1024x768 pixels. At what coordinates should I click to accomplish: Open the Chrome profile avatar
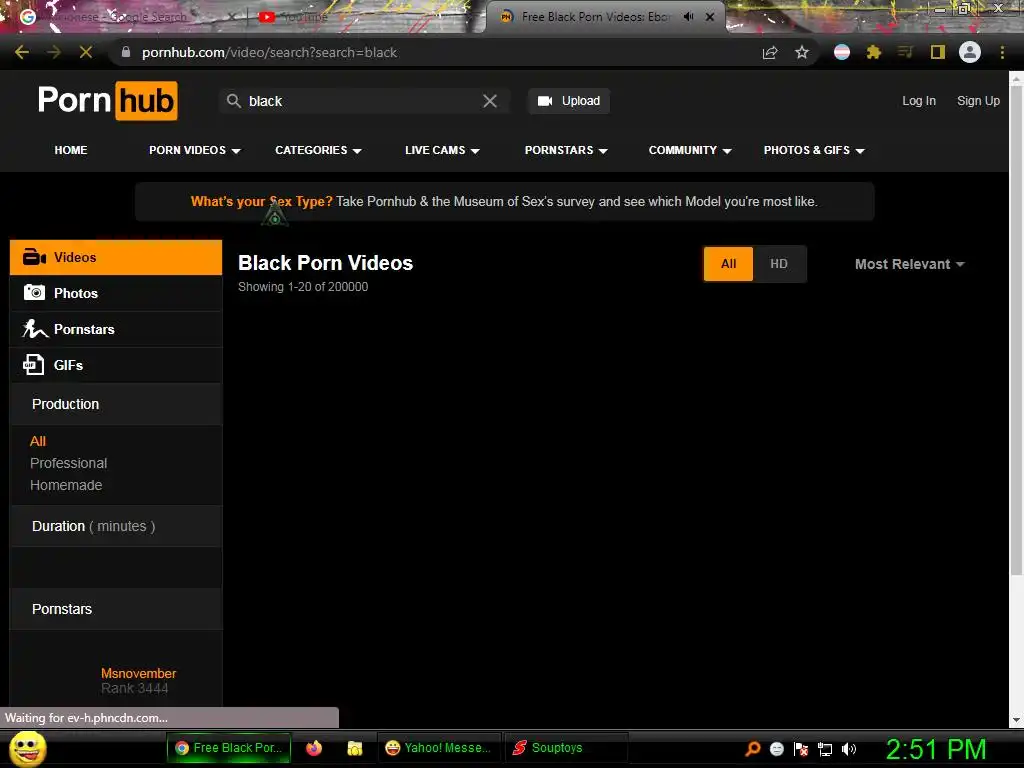tap(970, 52)
